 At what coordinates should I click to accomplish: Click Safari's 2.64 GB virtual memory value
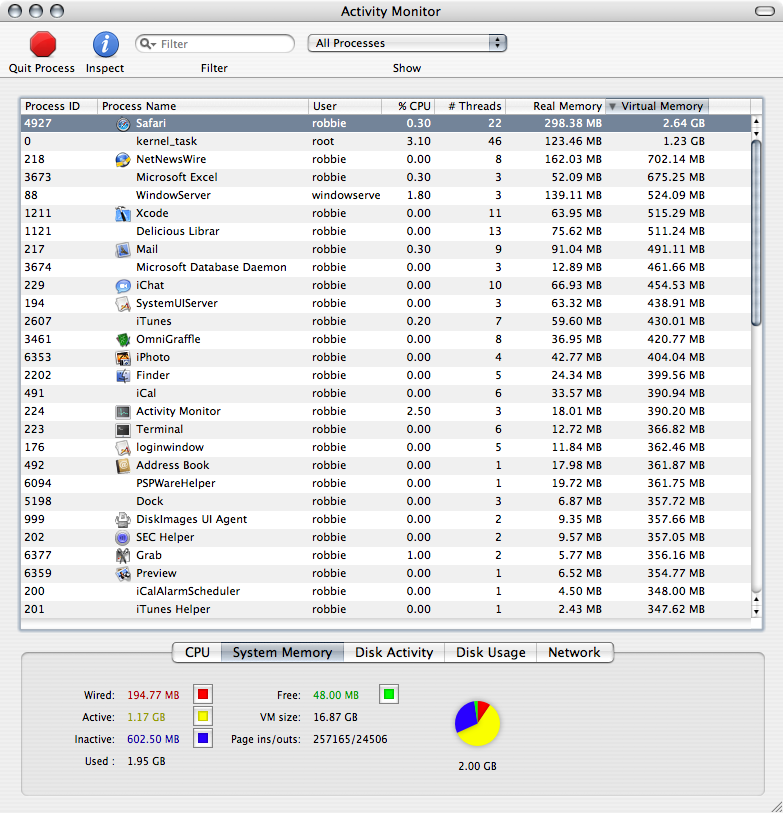pyautogui.click(x=683, y=123)
